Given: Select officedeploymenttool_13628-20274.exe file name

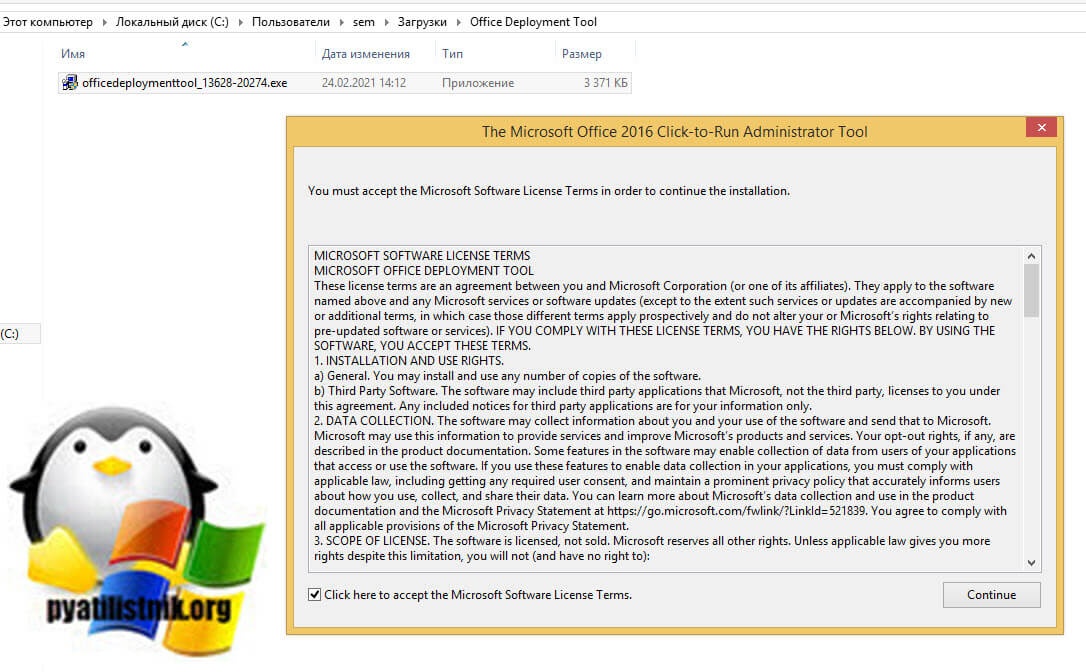Looking at the screenshot, I should click(184, 82).
